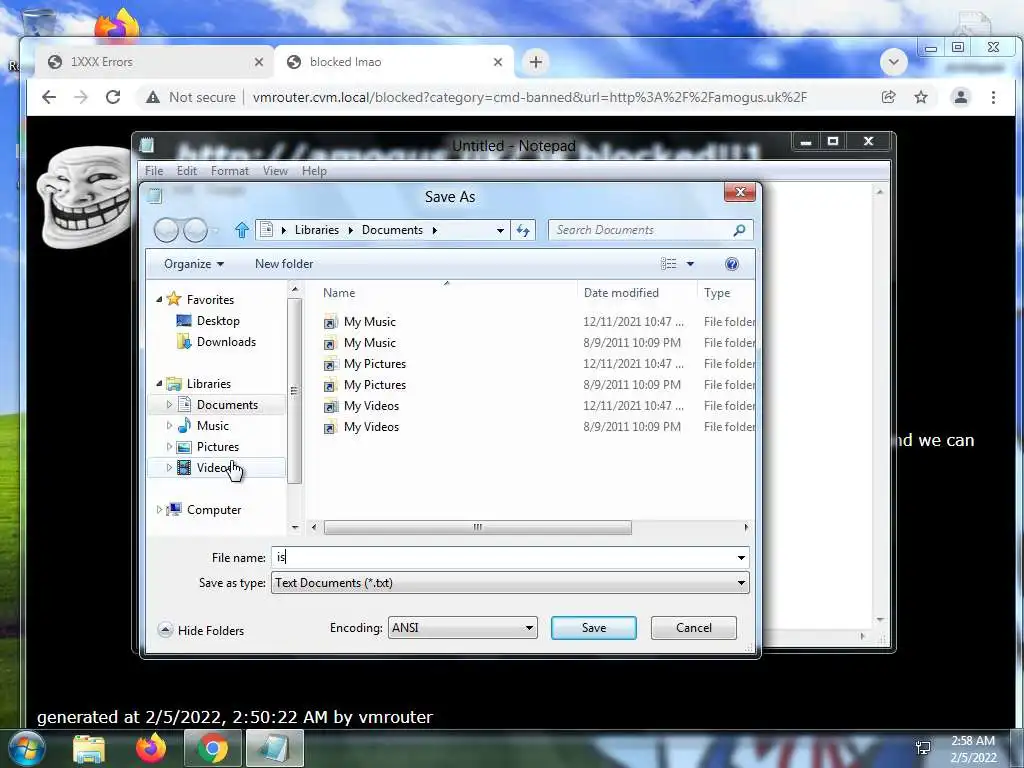Open Notepad Help menu

click(314, 170)
